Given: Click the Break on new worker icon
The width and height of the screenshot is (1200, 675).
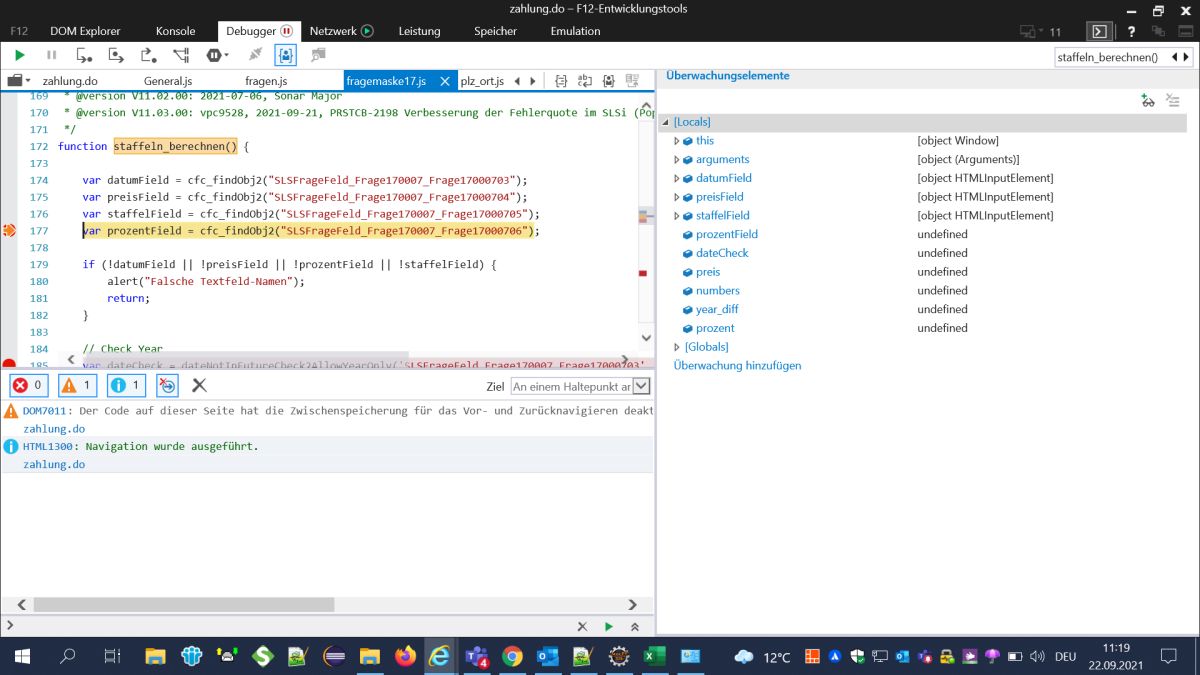Looking at the screenshot, I should point(181,55).
